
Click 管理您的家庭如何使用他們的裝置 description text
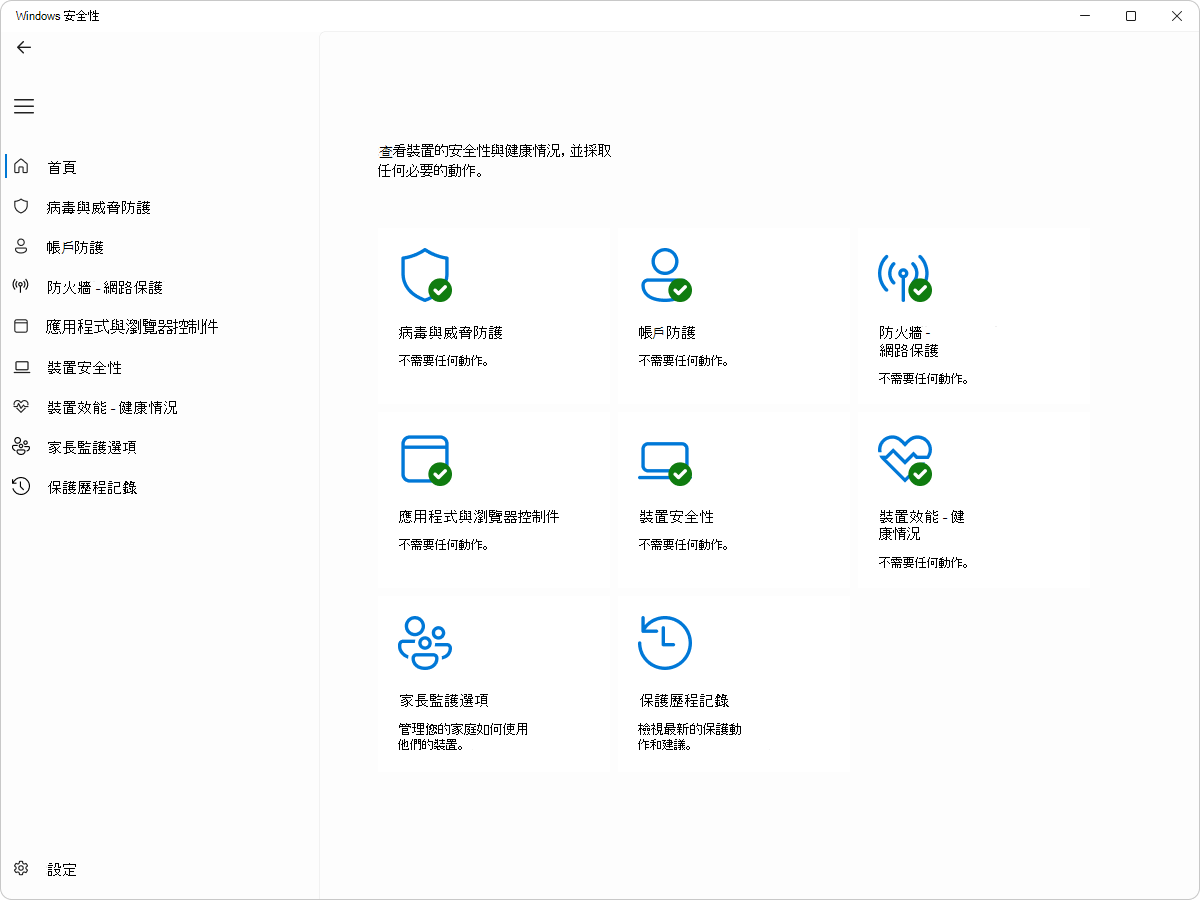click(463, 737)
